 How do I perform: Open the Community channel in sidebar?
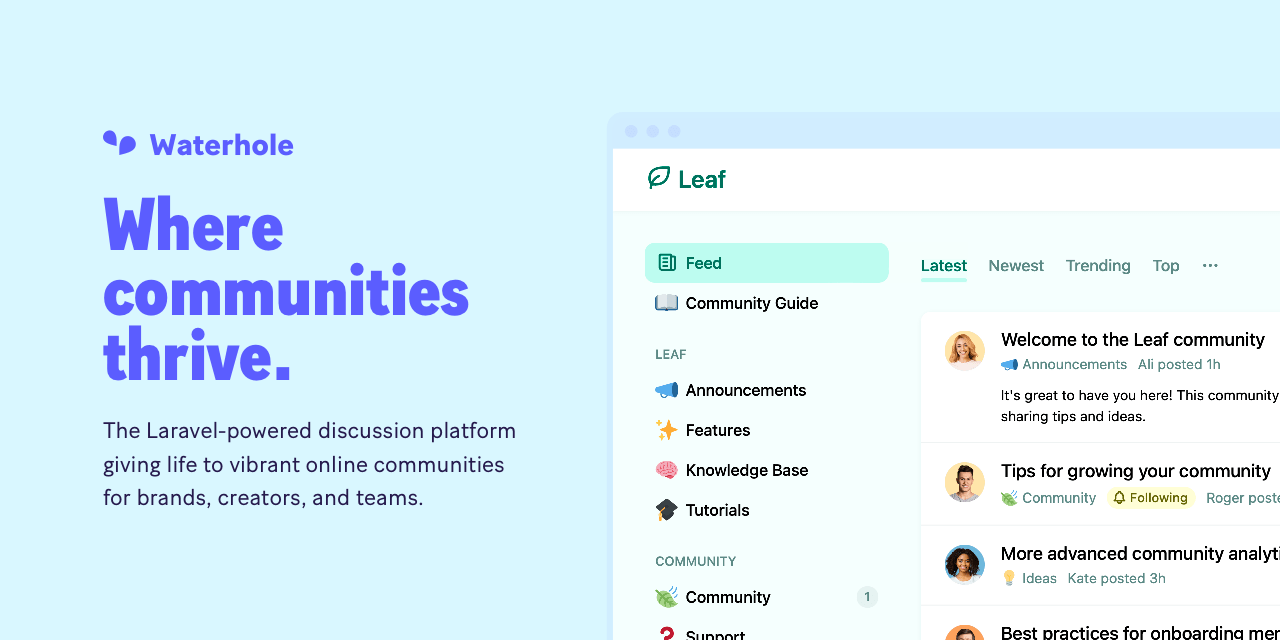(x=767, y=597)
